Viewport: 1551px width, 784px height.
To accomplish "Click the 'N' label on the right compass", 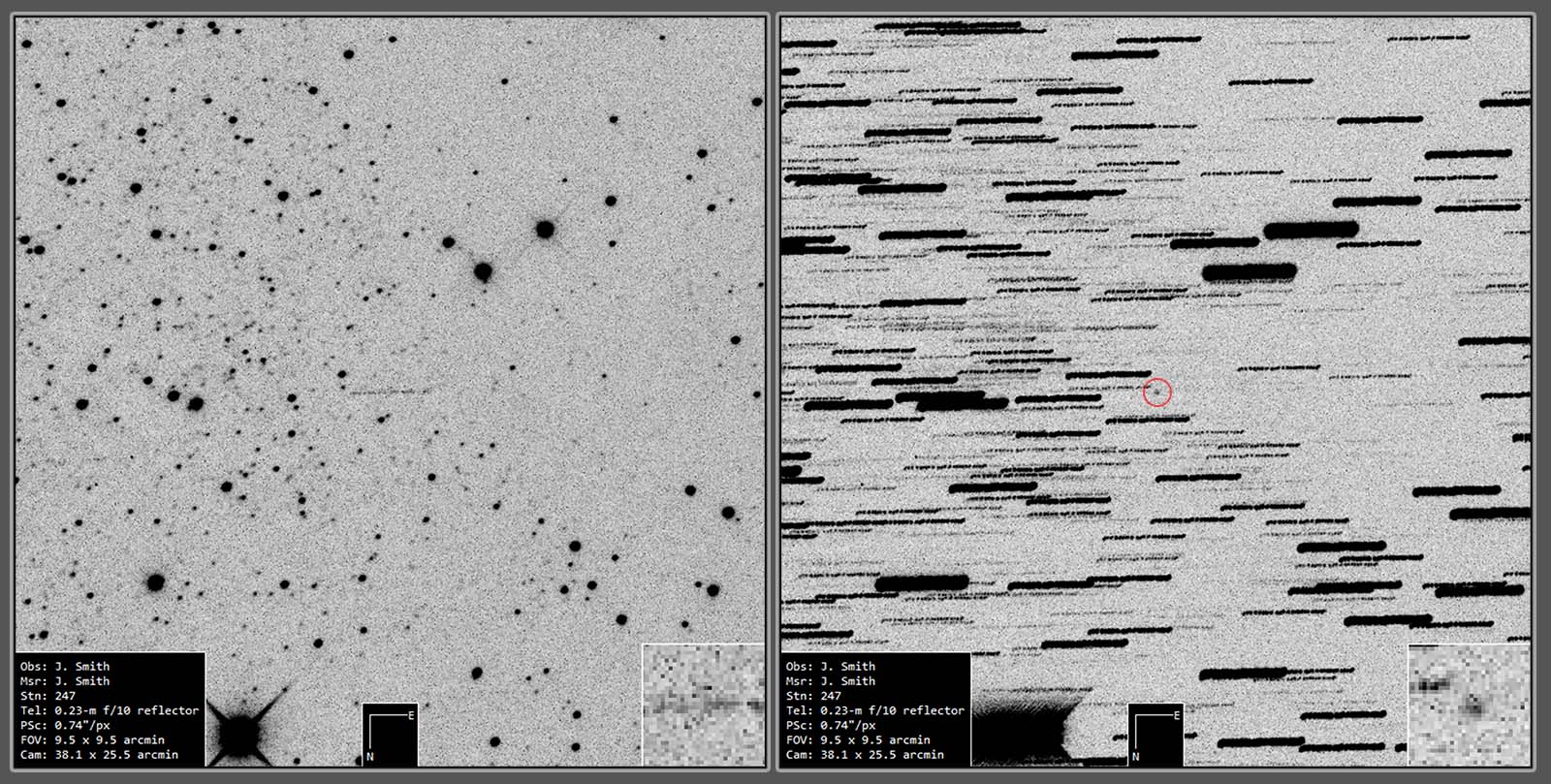I will [x=1135, y=756].
